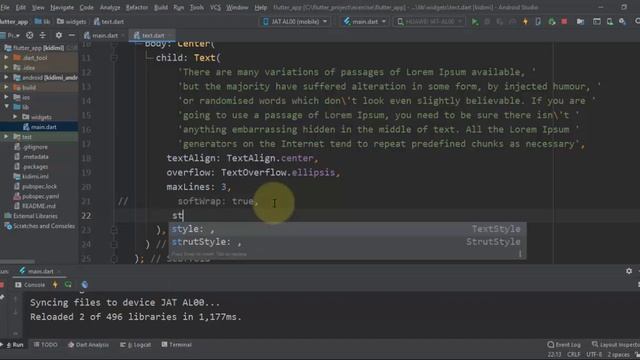
Task: Open the HUAWEI JAT-AL00 device selector dropdown
Action: [x=430, y=22]
